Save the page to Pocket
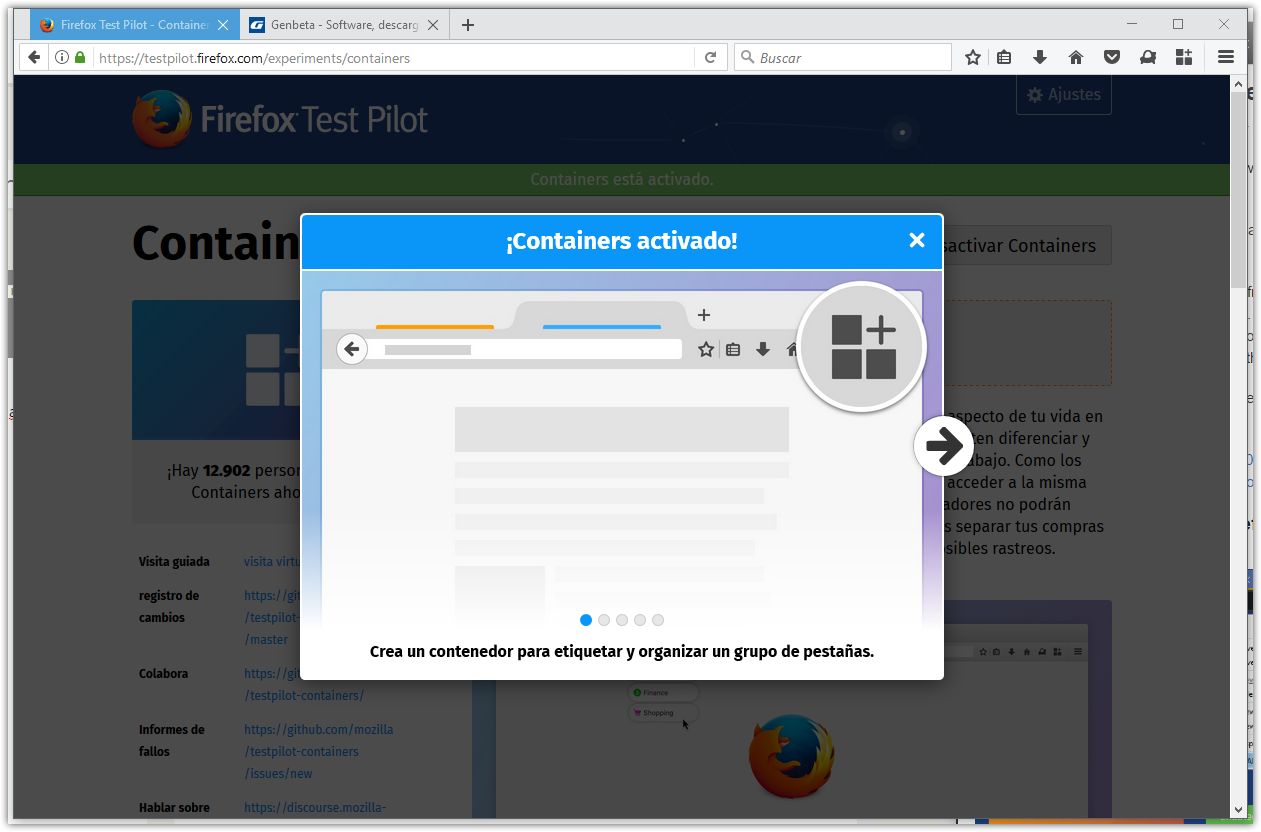The width and height of the screenshot is (1261, 832). (x=1112, y=57)
